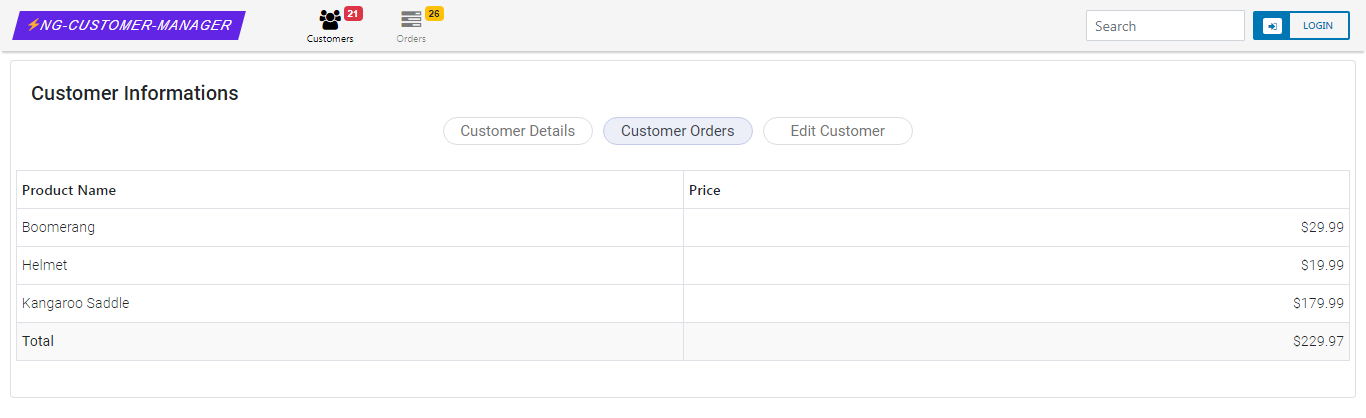
Task: Open the Edit Customer tab
Action: tap(838, 131)
